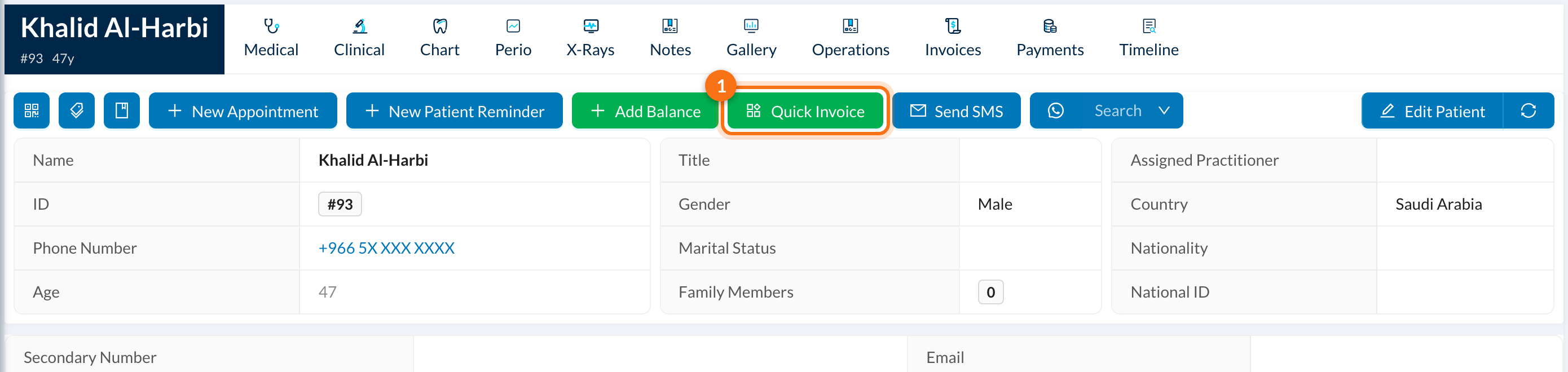The image size is (1568, 372).
Task: Click the bookmark document icon button
Action: point(122,110)
